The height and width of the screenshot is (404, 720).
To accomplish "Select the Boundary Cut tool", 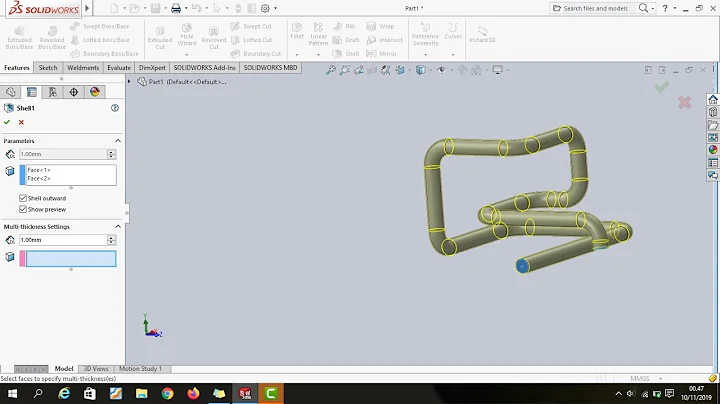I will pos(256,54).
